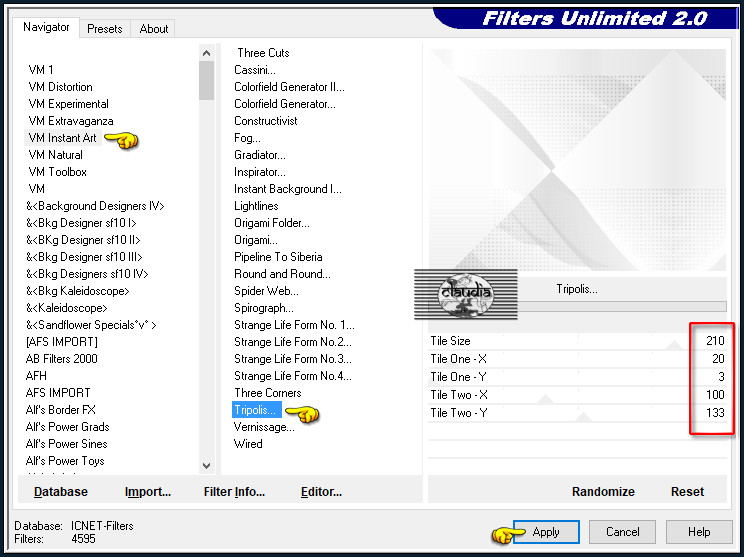Screen dimensions: 744x557
Task: Select VM Natural category
Action: 56,155
